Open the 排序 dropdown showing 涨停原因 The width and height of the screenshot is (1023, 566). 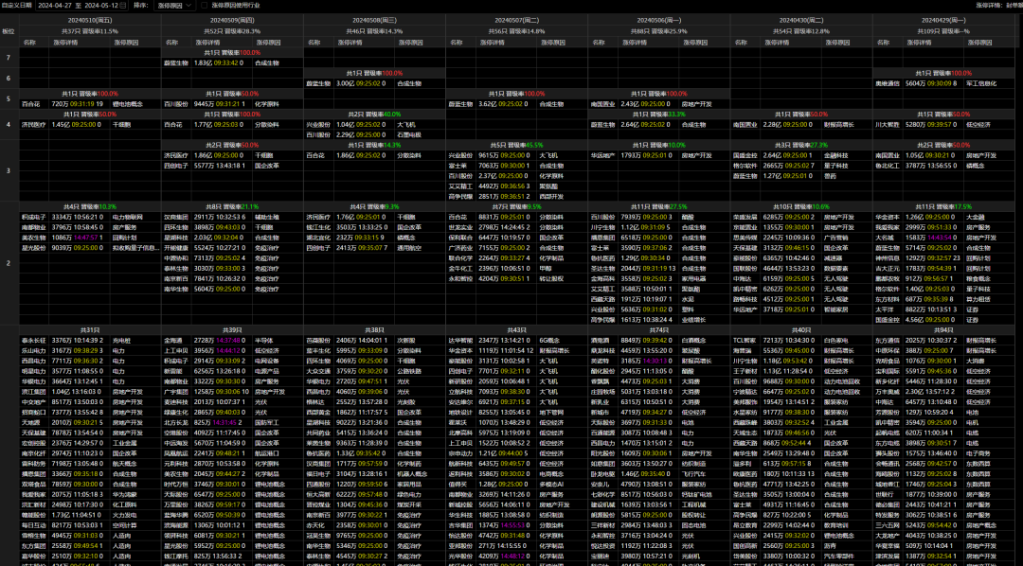174,5
